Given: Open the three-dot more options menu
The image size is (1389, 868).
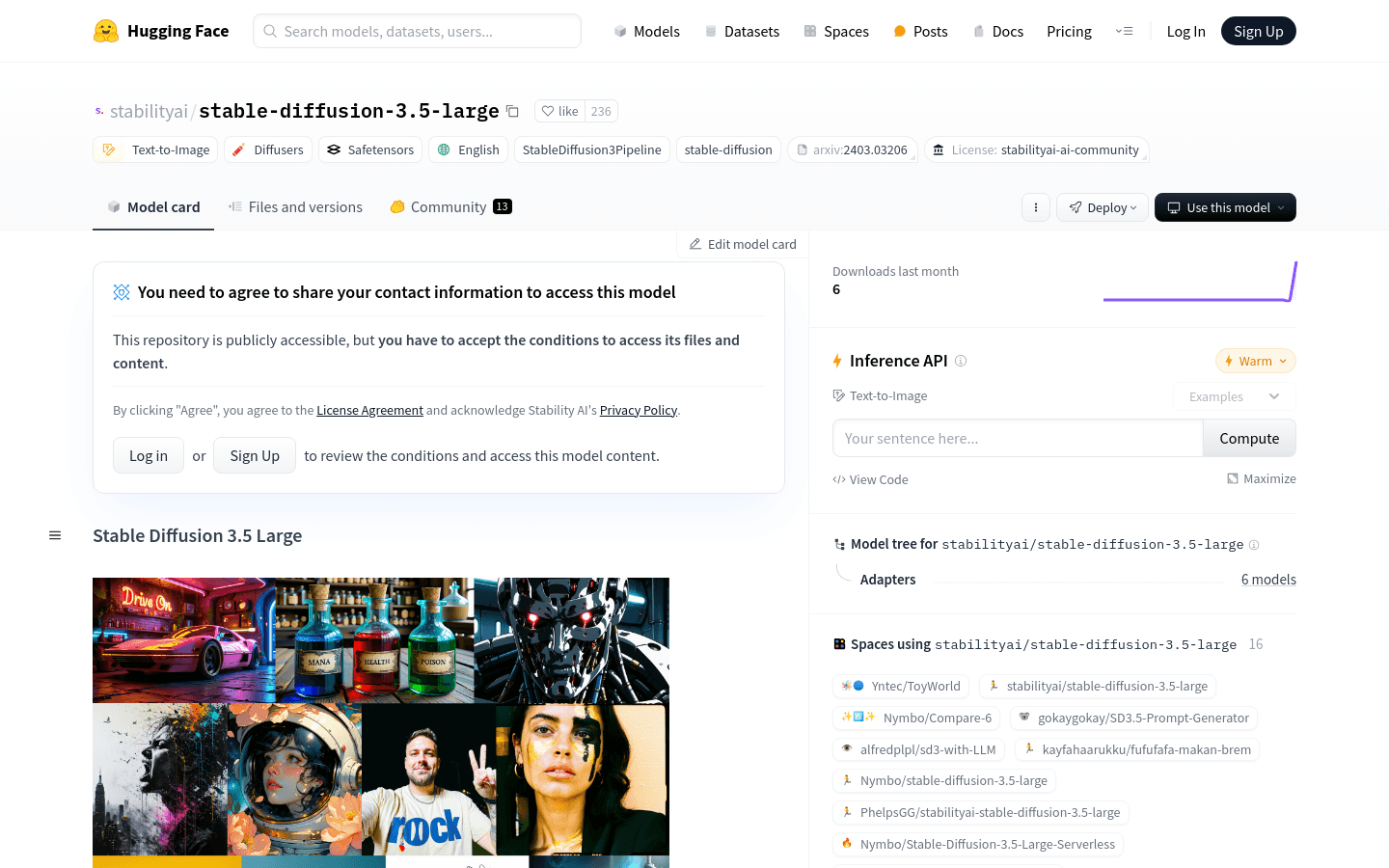Looking at the screenshot, I should click(1036, 207).
